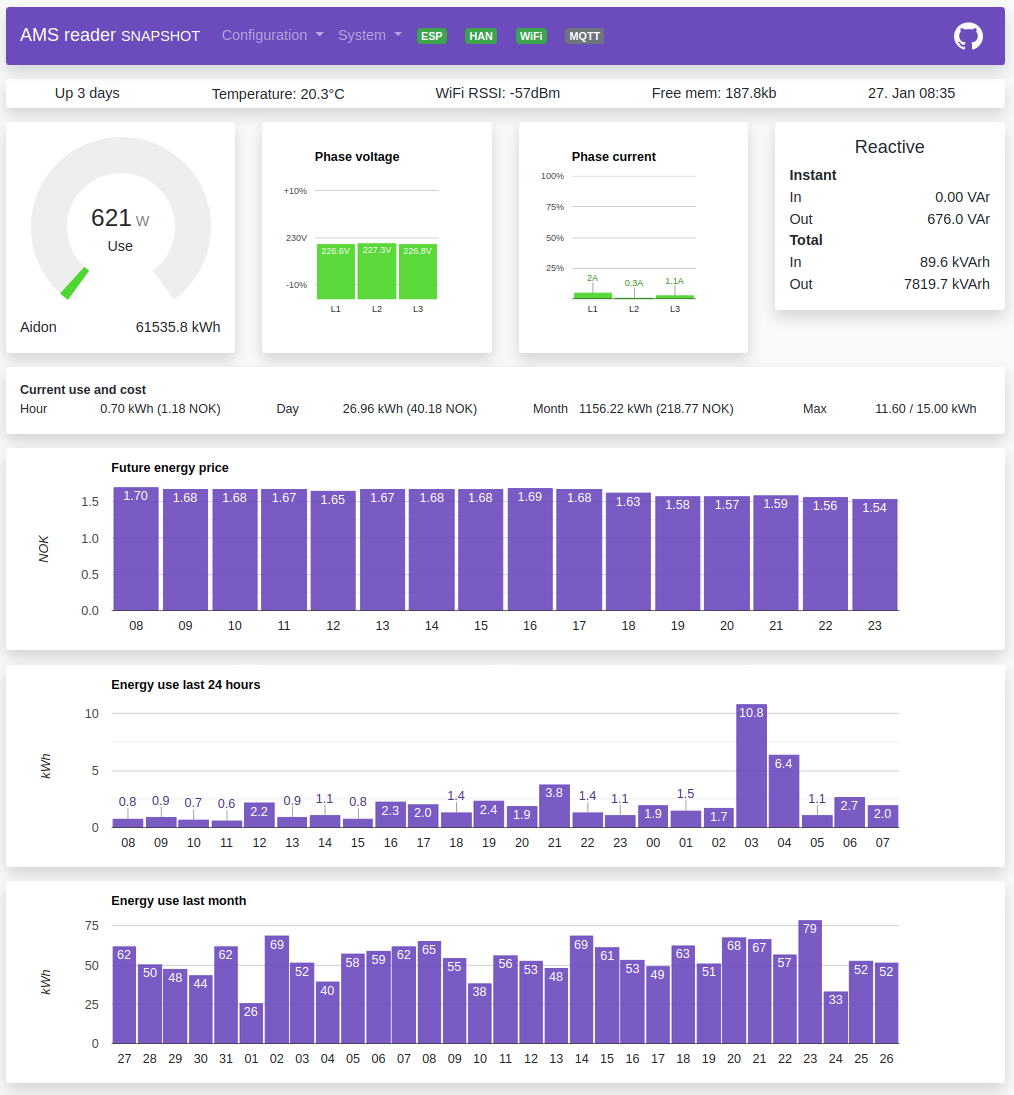This screenshot has height=1095, width=1014.
Task: Open the System dropdown menu
Action: 369,36
